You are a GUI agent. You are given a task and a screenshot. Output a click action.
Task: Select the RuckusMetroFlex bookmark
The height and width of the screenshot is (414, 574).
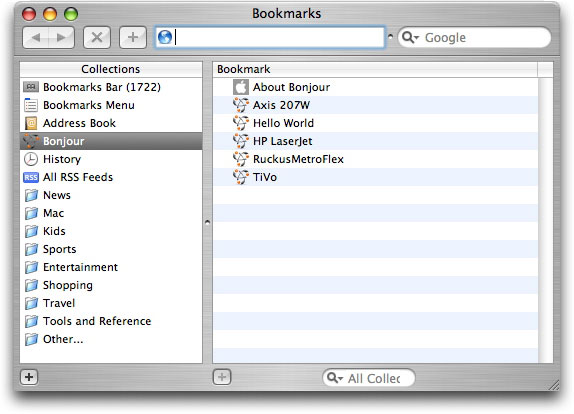(x=376, y=159)
